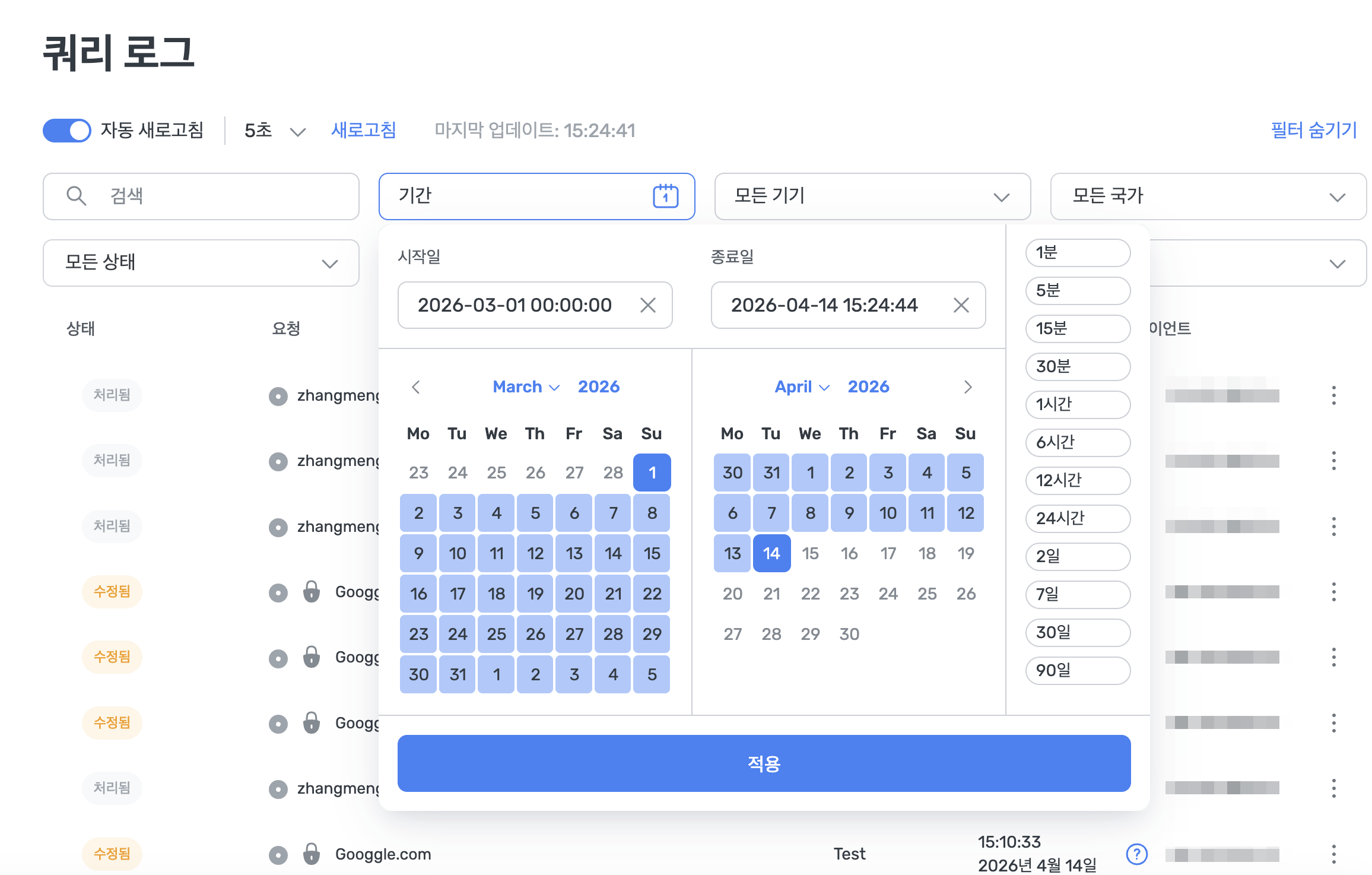Disable the 자동 새로고침 toggle
Image resolution: width=1372 pixels, height=875 pixels.
click(66, 130)
